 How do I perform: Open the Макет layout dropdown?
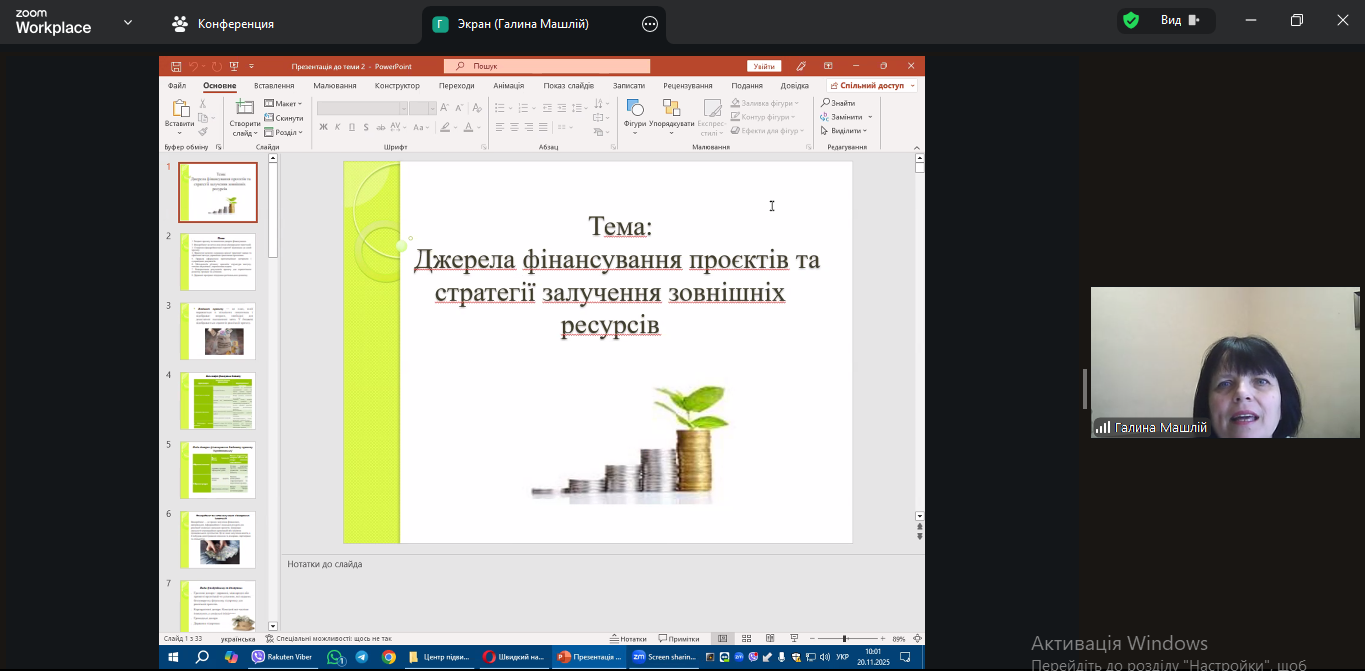(x=284, y=104)
